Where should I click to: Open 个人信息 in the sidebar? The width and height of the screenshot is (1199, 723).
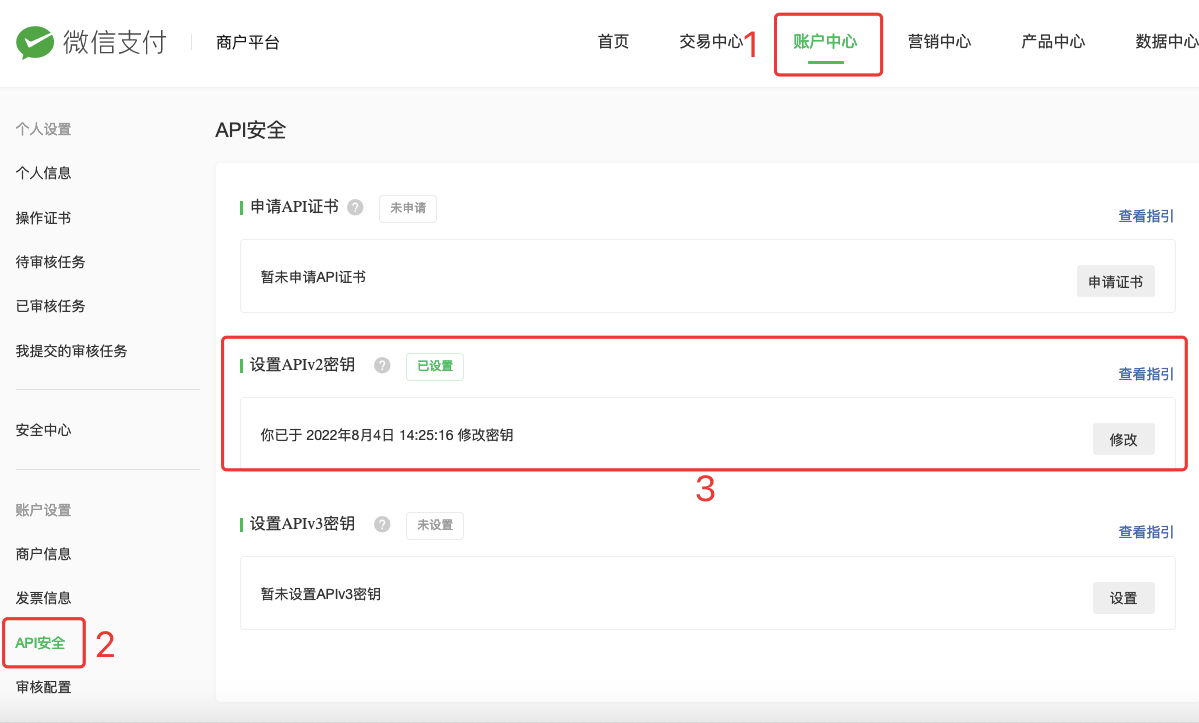point(44,173)
